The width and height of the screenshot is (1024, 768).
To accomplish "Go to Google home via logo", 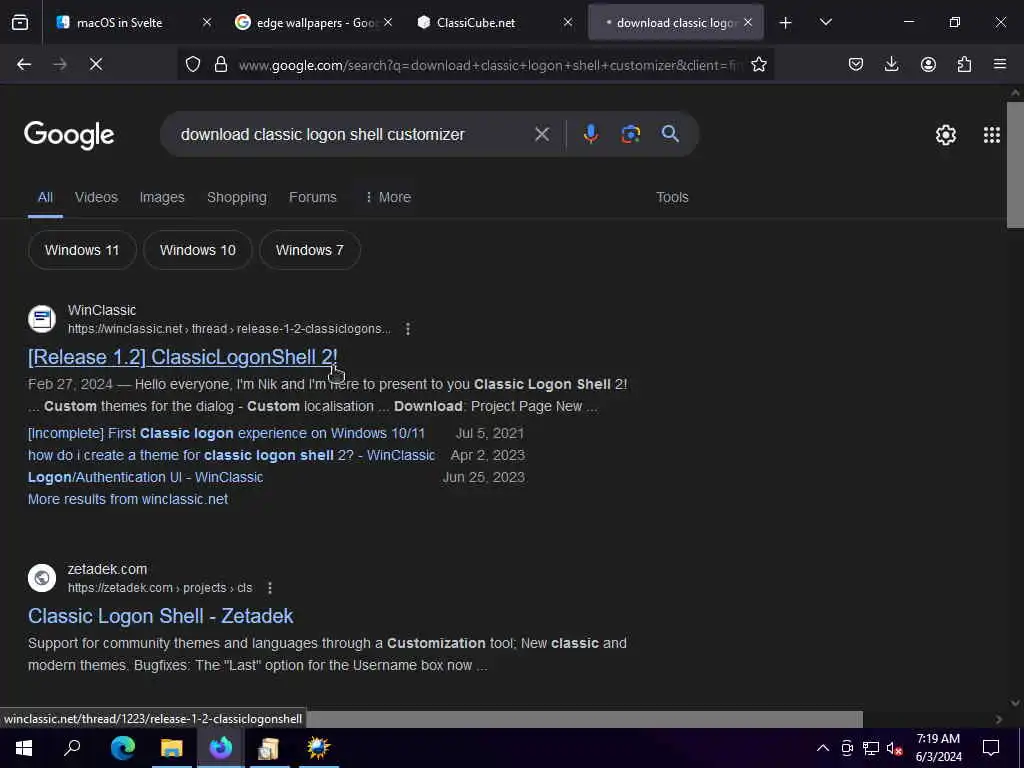I will click(x=69, y=135).
